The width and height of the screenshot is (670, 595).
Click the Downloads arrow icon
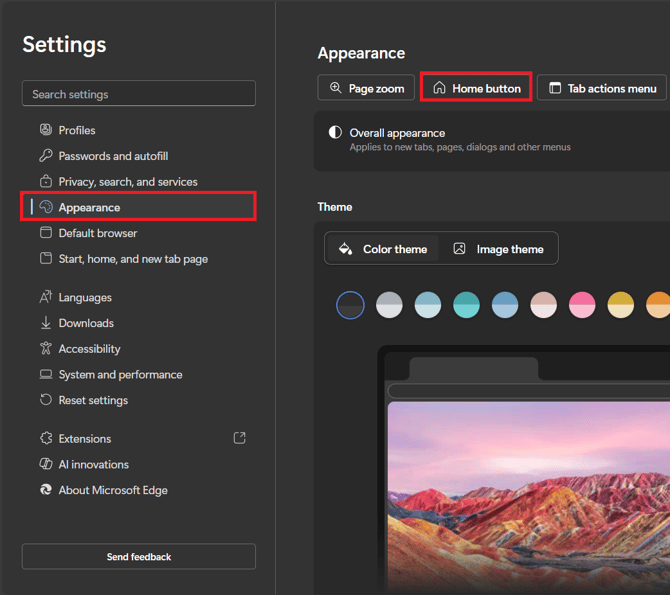(x=45, y=323)
